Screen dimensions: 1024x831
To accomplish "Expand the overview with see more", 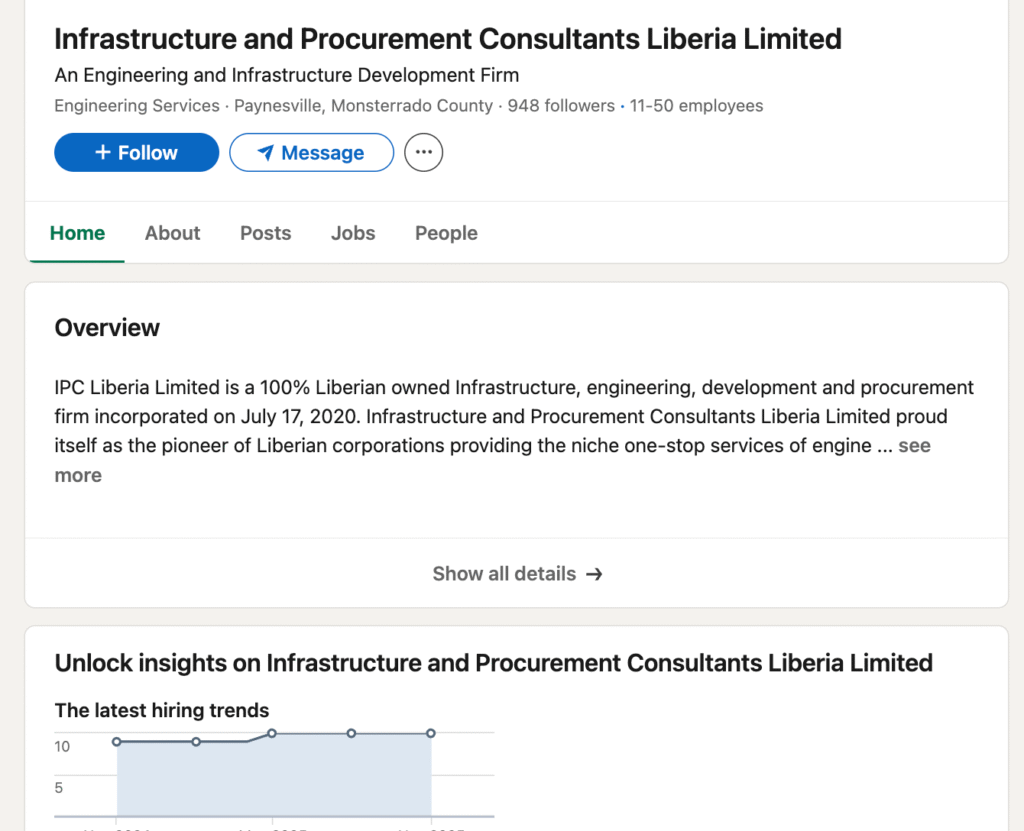I will coord(914,445).
